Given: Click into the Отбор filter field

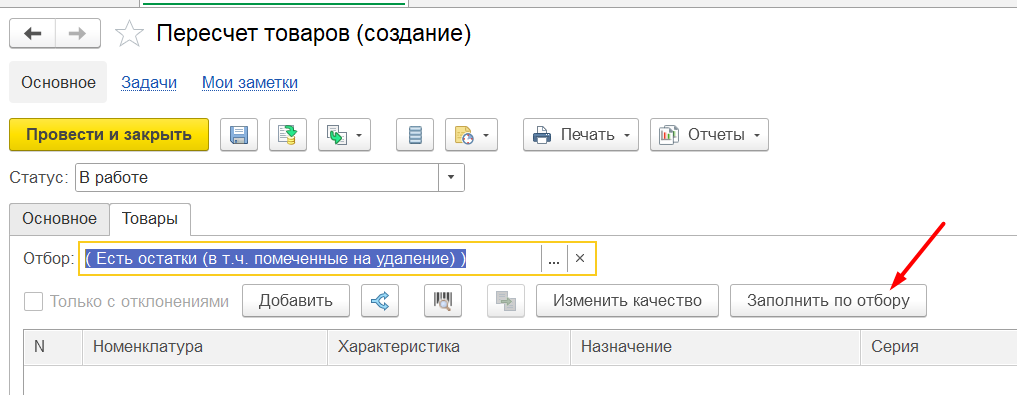Looking at the screenshot, I should [310, 259].
